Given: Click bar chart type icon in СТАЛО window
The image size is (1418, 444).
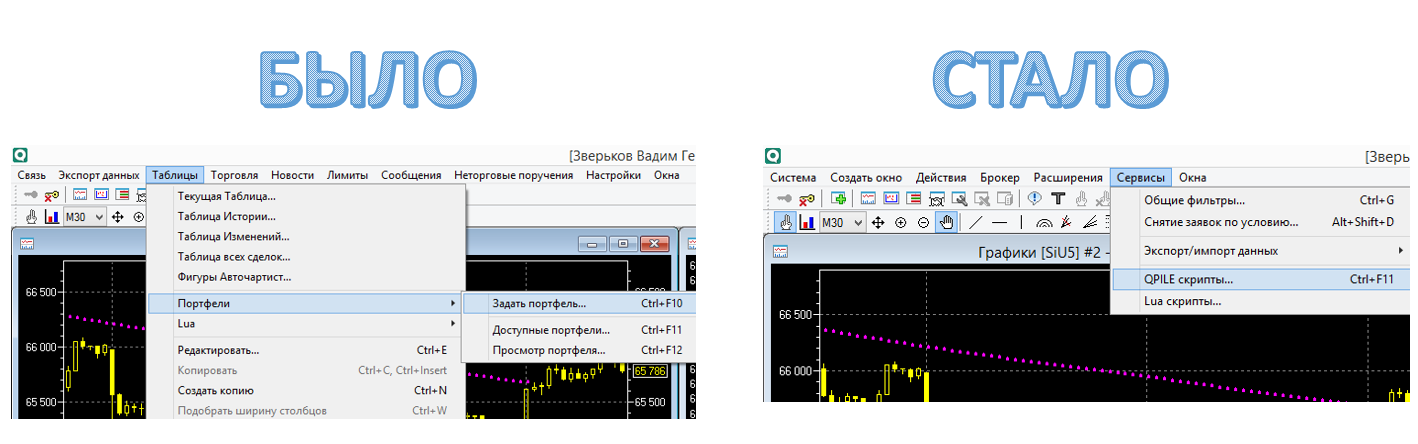Looking at the screenshot, I should click(807, 222).
